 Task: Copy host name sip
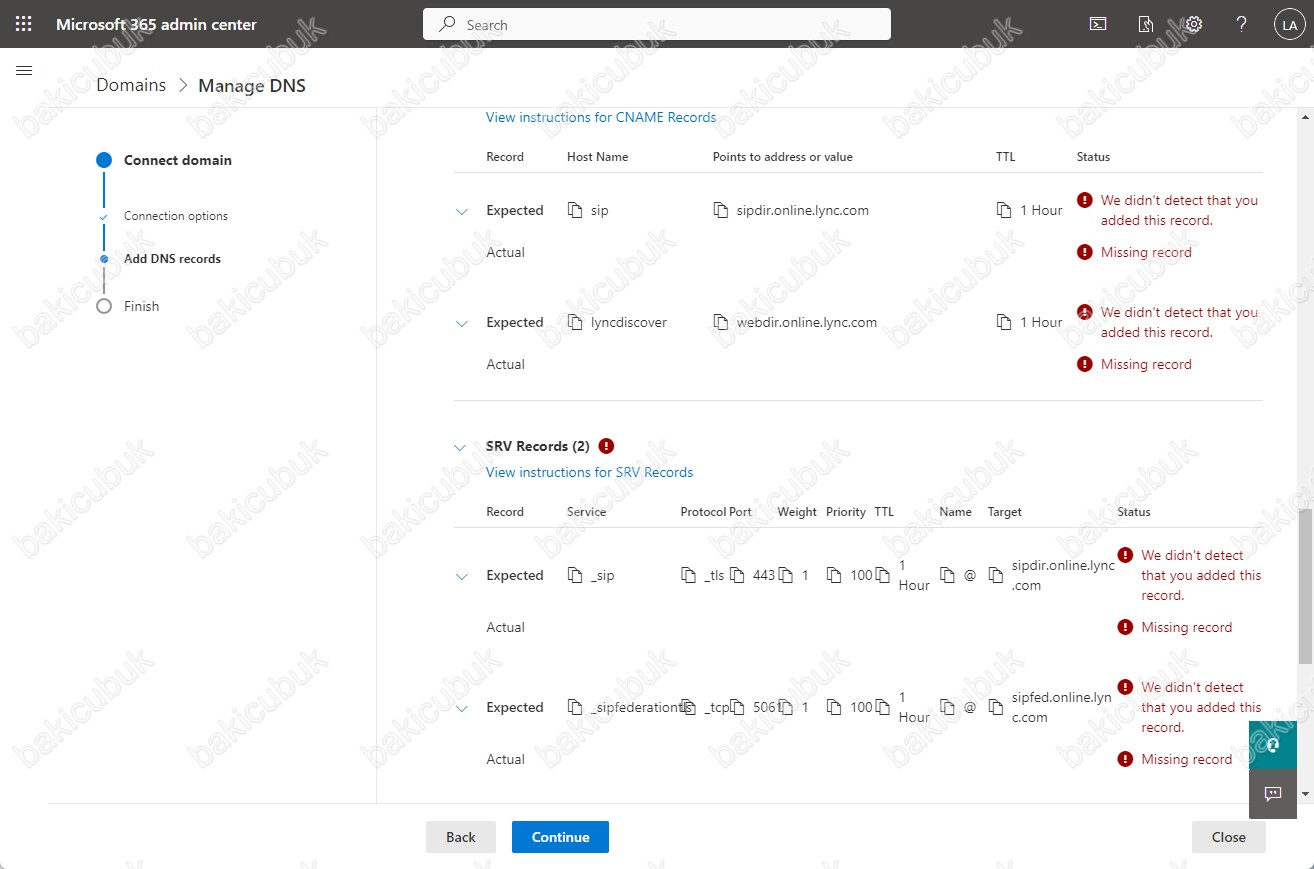(575, 210)
